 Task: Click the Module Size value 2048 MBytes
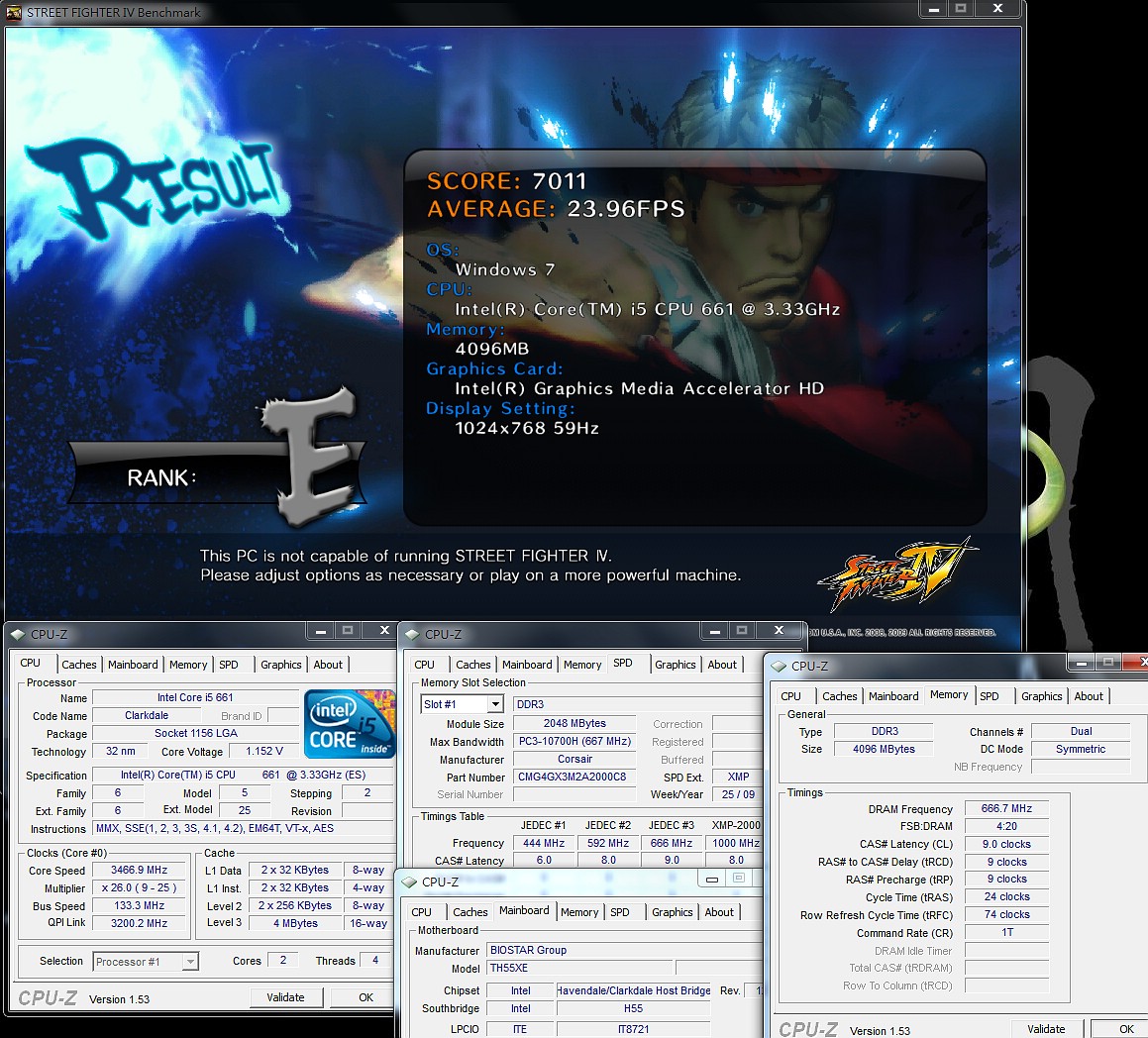[574, 723]
